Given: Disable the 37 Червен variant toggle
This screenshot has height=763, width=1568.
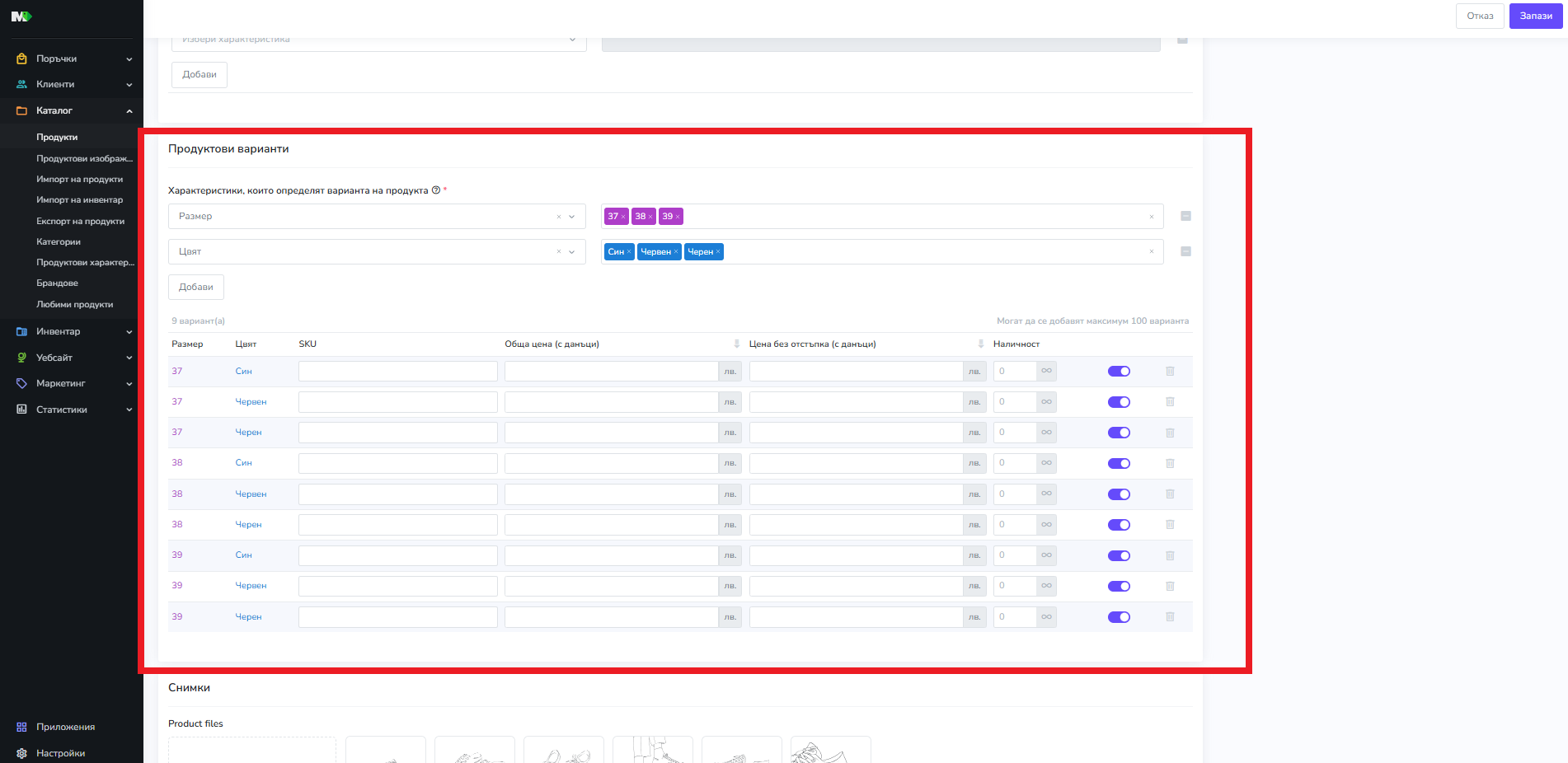Looking at the screenshot, I should click(1119, 402).
